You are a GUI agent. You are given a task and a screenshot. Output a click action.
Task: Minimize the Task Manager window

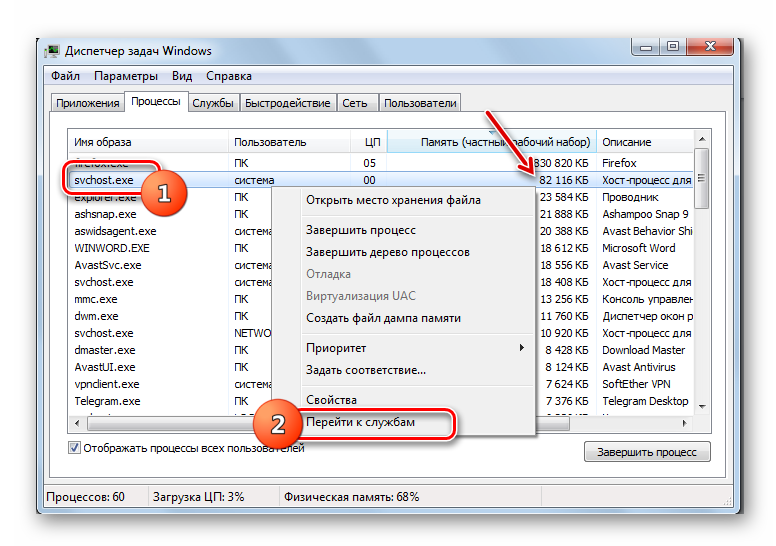click(646, 47)
